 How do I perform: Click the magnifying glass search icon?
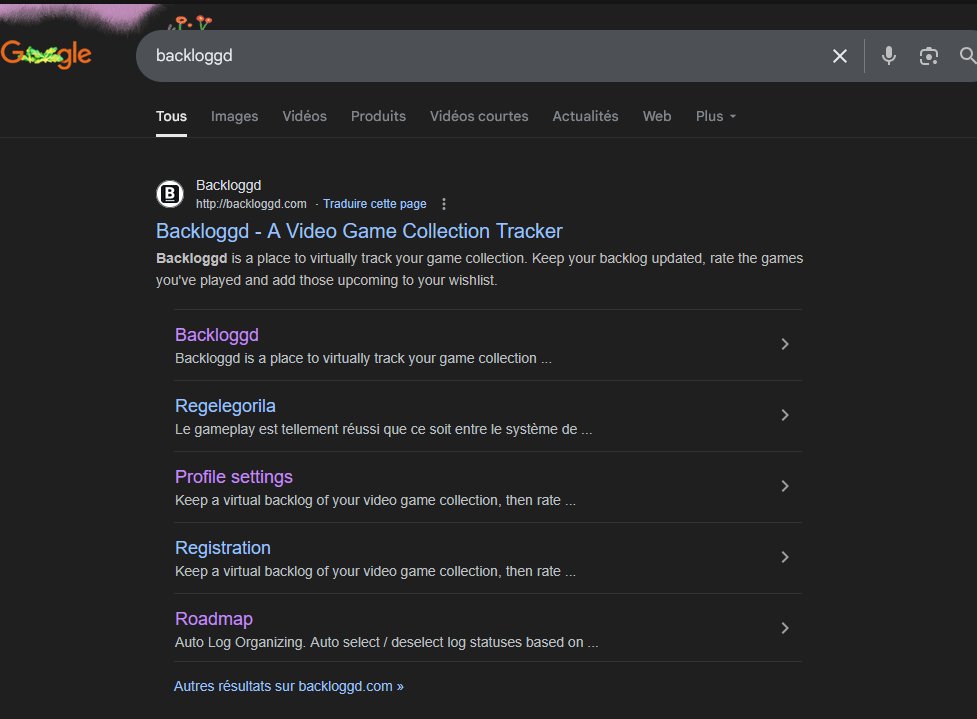click(967, 55)
